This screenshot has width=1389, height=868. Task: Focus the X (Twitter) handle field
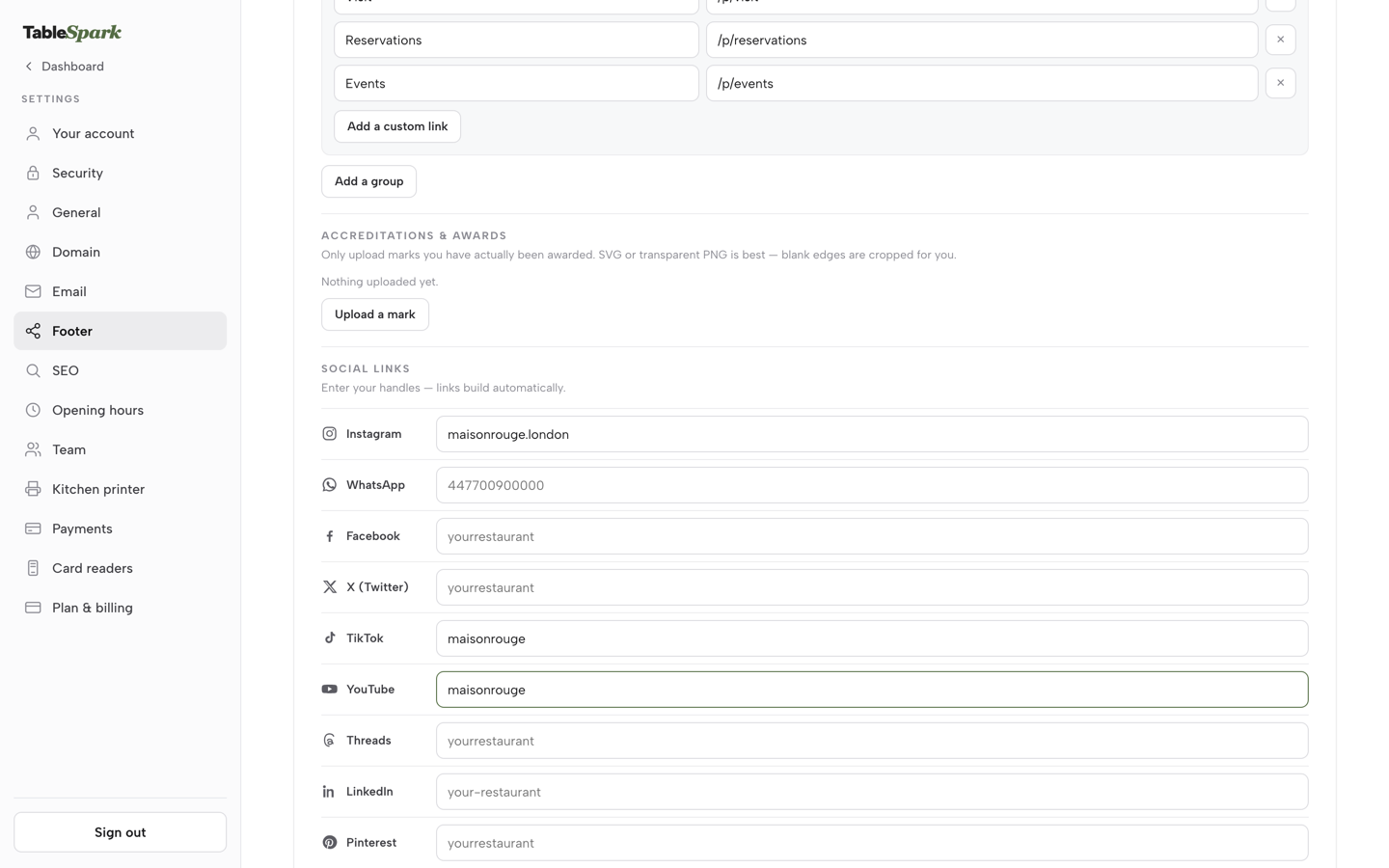pos(872,587)
